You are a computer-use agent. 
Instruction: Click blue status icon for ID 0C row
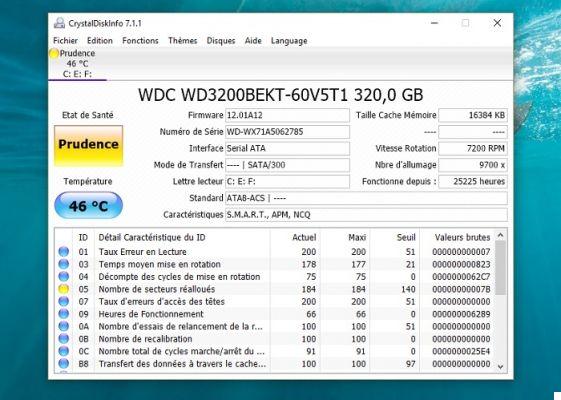click(x=64, y=351)
